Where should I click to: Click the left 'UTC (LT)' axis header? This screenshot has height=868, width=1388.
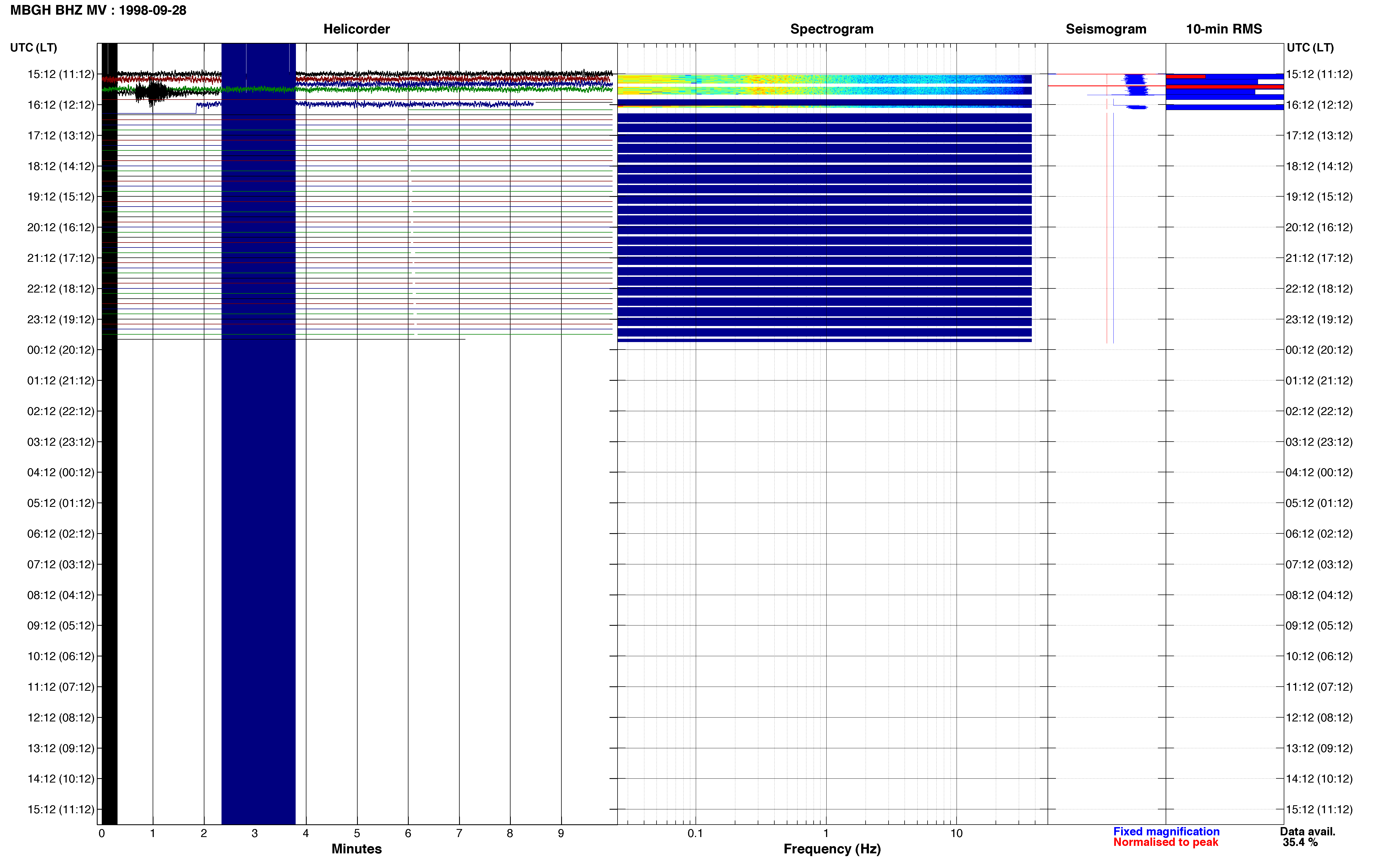click(33, 48)
